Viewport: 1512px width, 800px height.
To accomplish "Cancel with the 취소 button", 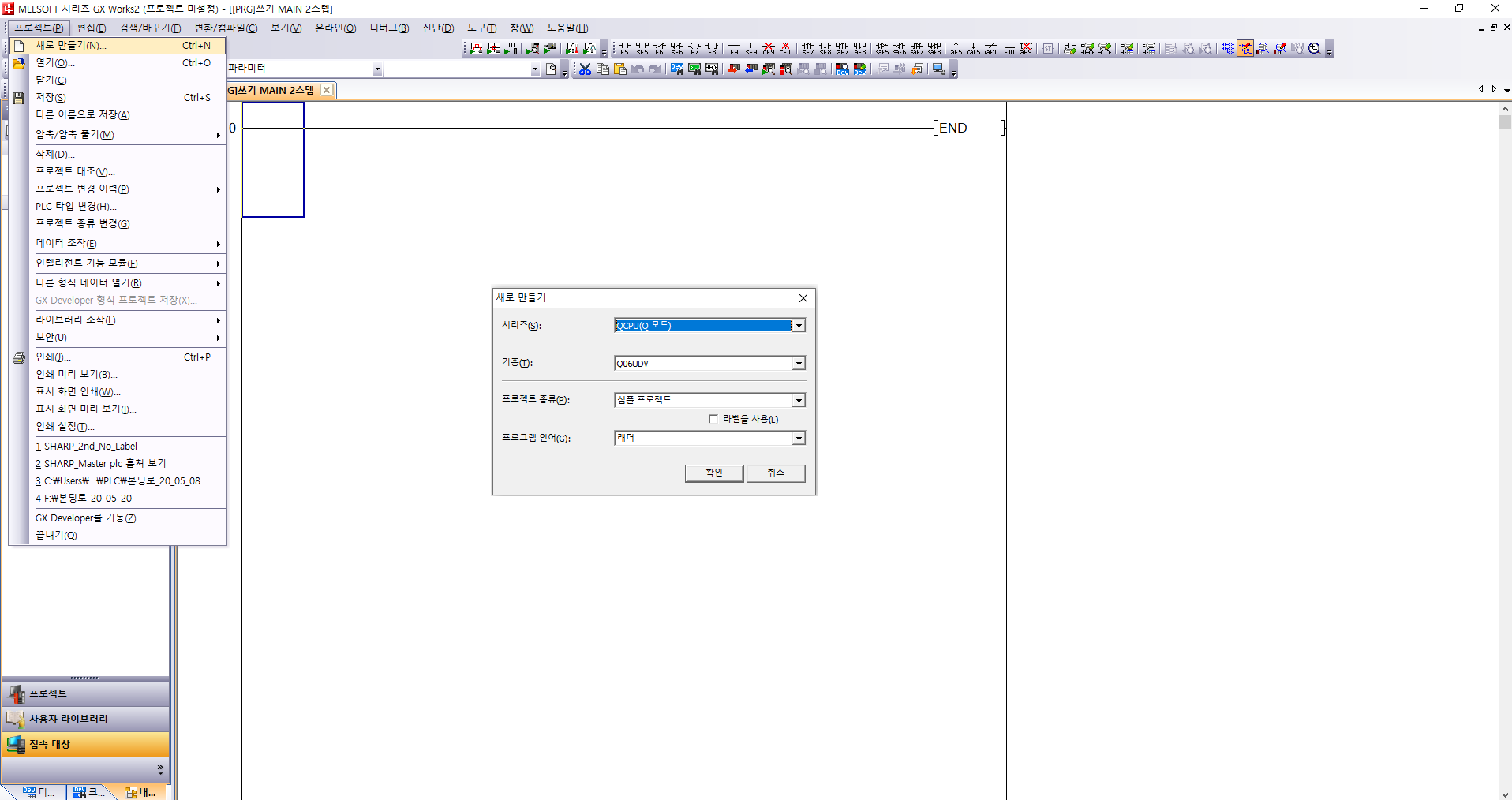I will point(776,473).
